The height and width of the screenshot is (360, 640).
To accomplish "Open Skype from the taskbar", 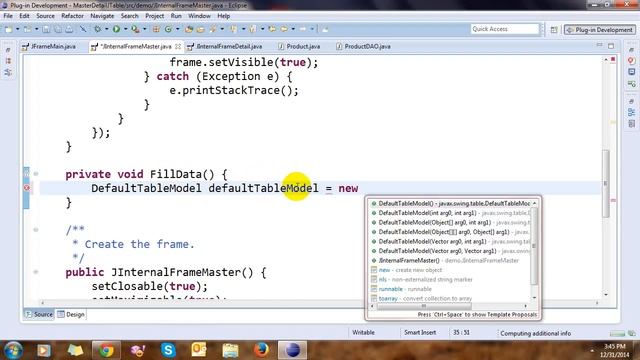I will (168, 350).
